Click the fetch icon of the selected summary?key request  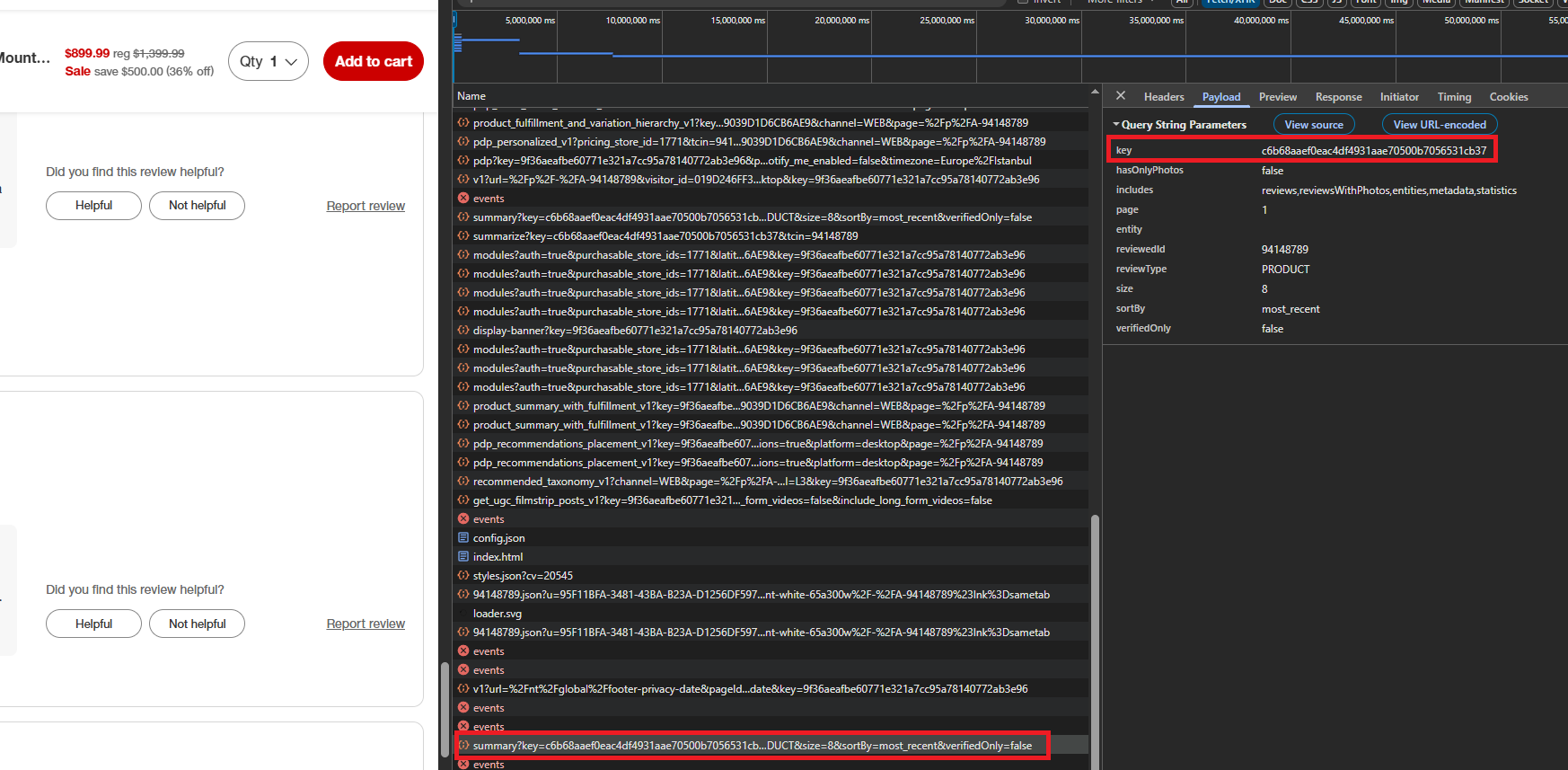click(x=463, y=745)
